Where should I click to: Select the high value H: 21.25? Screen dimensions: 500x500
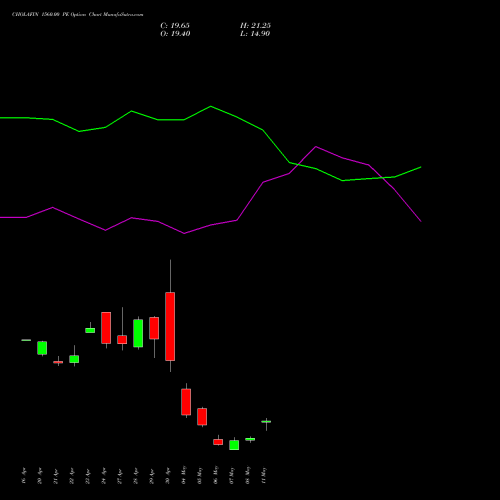point(255,26)
